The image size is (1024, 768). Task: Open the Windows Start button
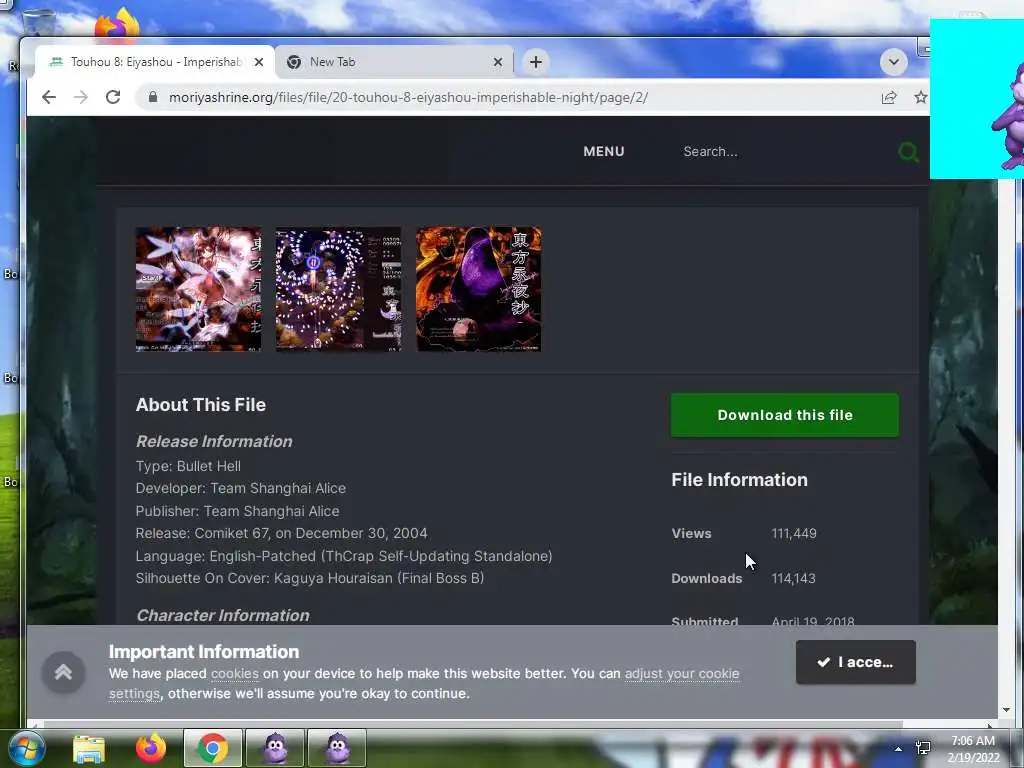tap(27, 748)
